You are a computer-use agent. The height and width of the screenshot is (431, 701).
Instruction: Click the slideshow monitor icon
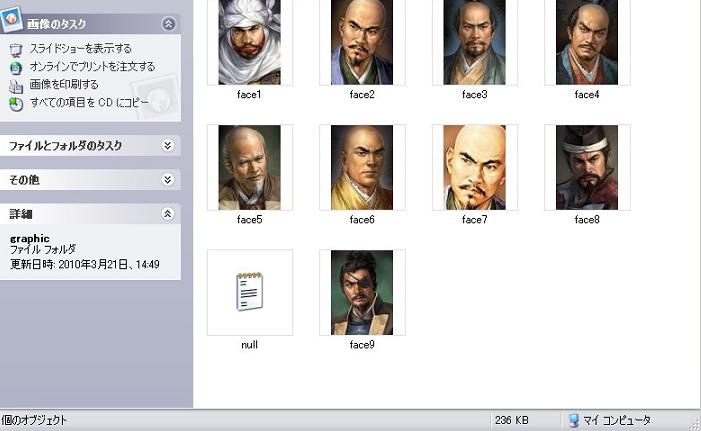tap(16, 50)
